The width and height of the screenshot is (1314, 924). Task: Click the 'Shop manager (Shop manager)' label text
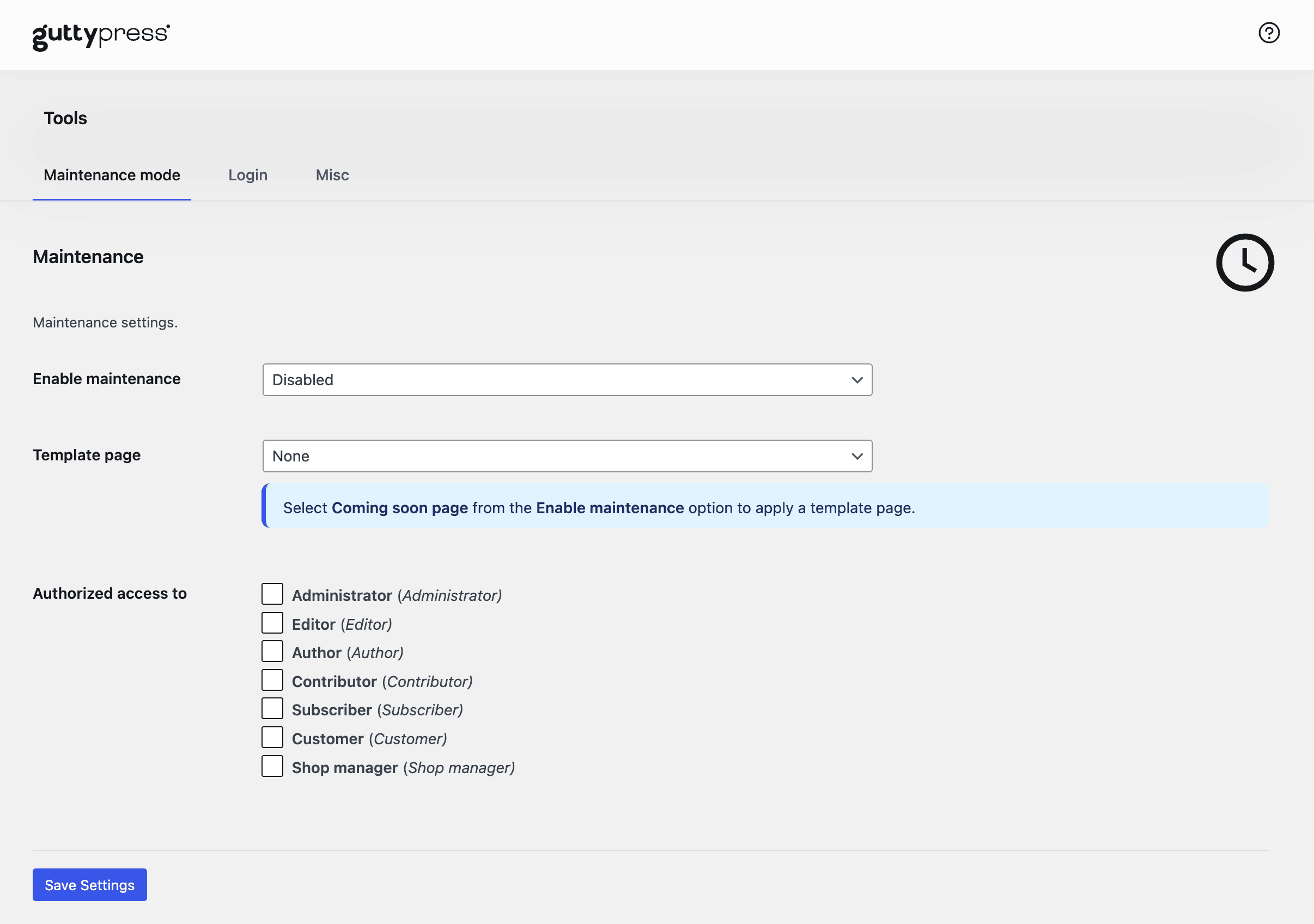pyautogui.click(x=404, y=768)
